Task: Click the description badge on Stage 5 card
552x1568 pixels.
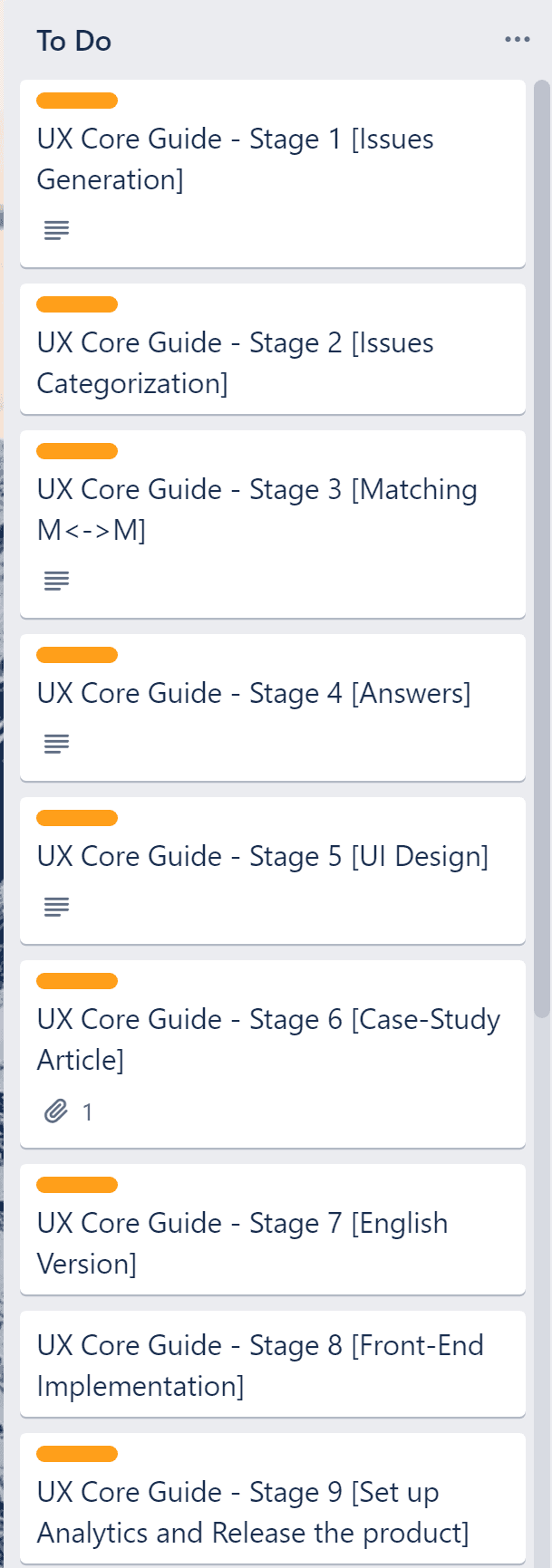Action: point(55,906)
